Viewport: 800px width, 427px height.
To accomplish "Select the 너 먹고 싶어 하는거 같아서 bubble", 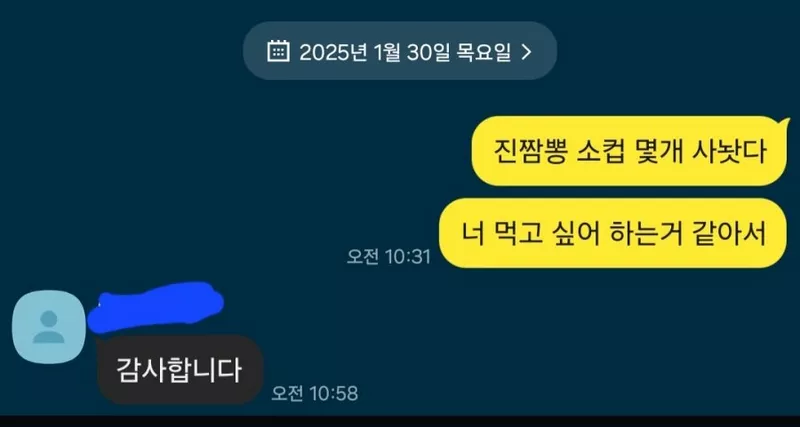I will click(613, 233).
